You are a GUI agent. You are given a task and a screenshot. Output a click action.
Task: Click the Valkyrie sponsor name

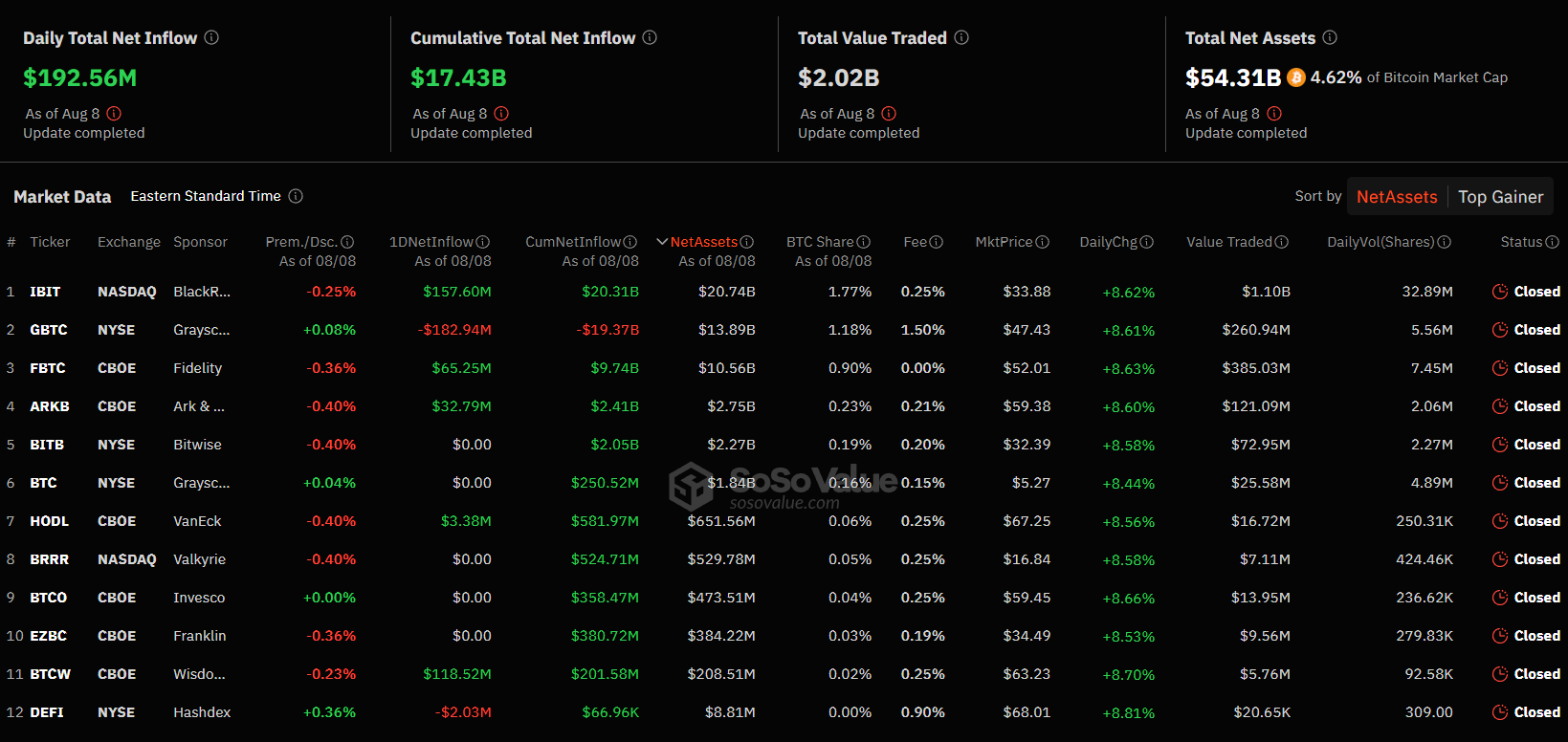[x=199, y=559]
